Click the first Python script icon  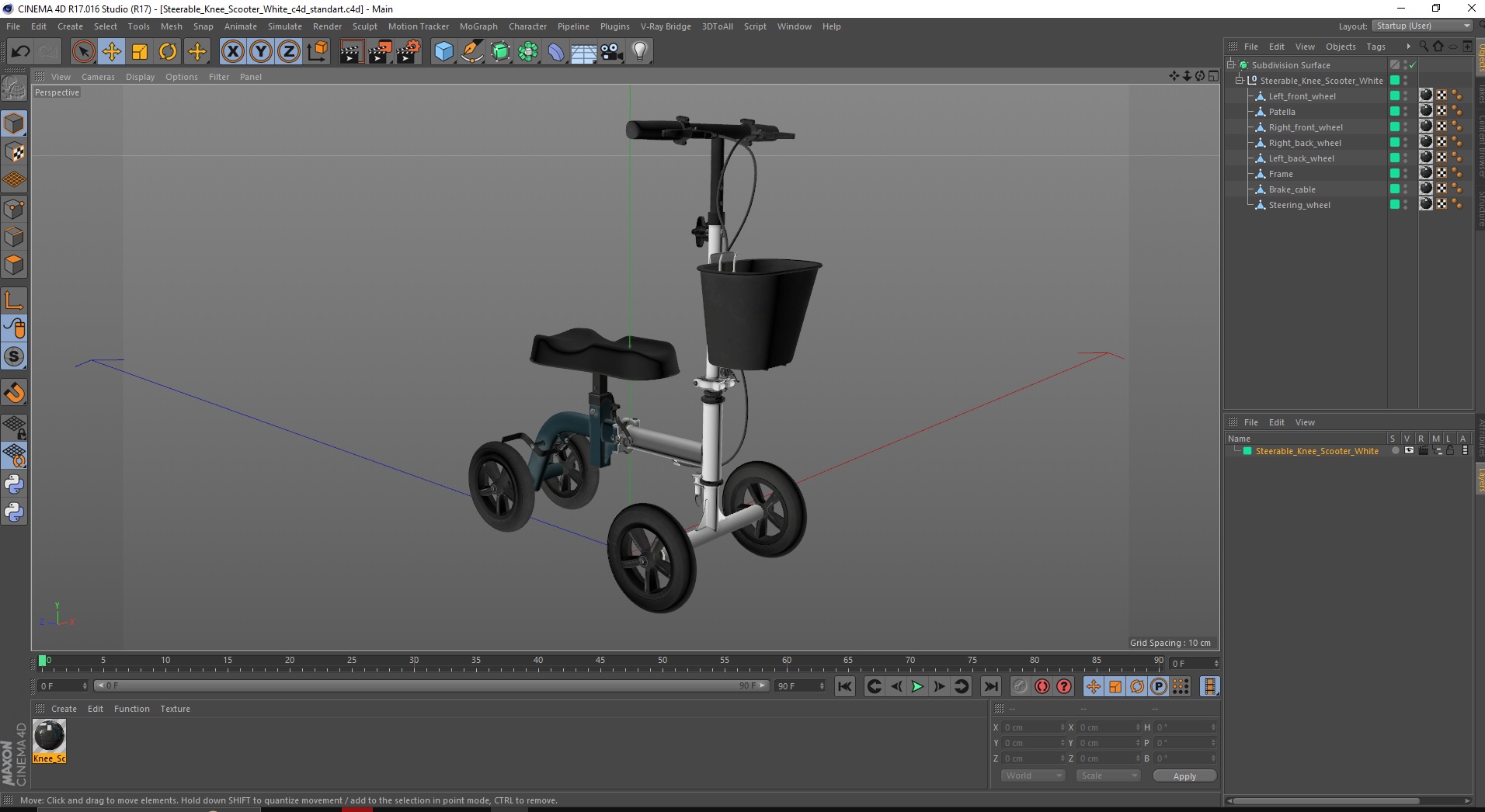(14, 484)
